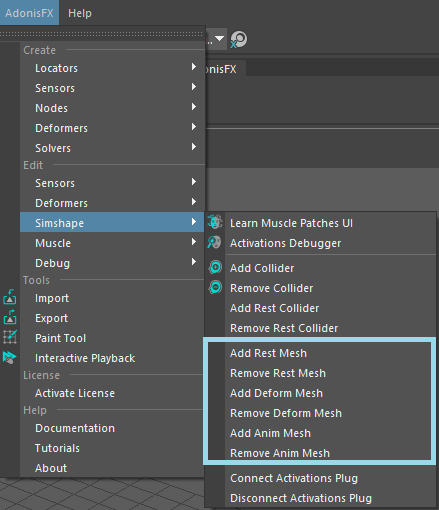
Task: Select the highlighted Simshape menu entry
Action: point(112,222)
